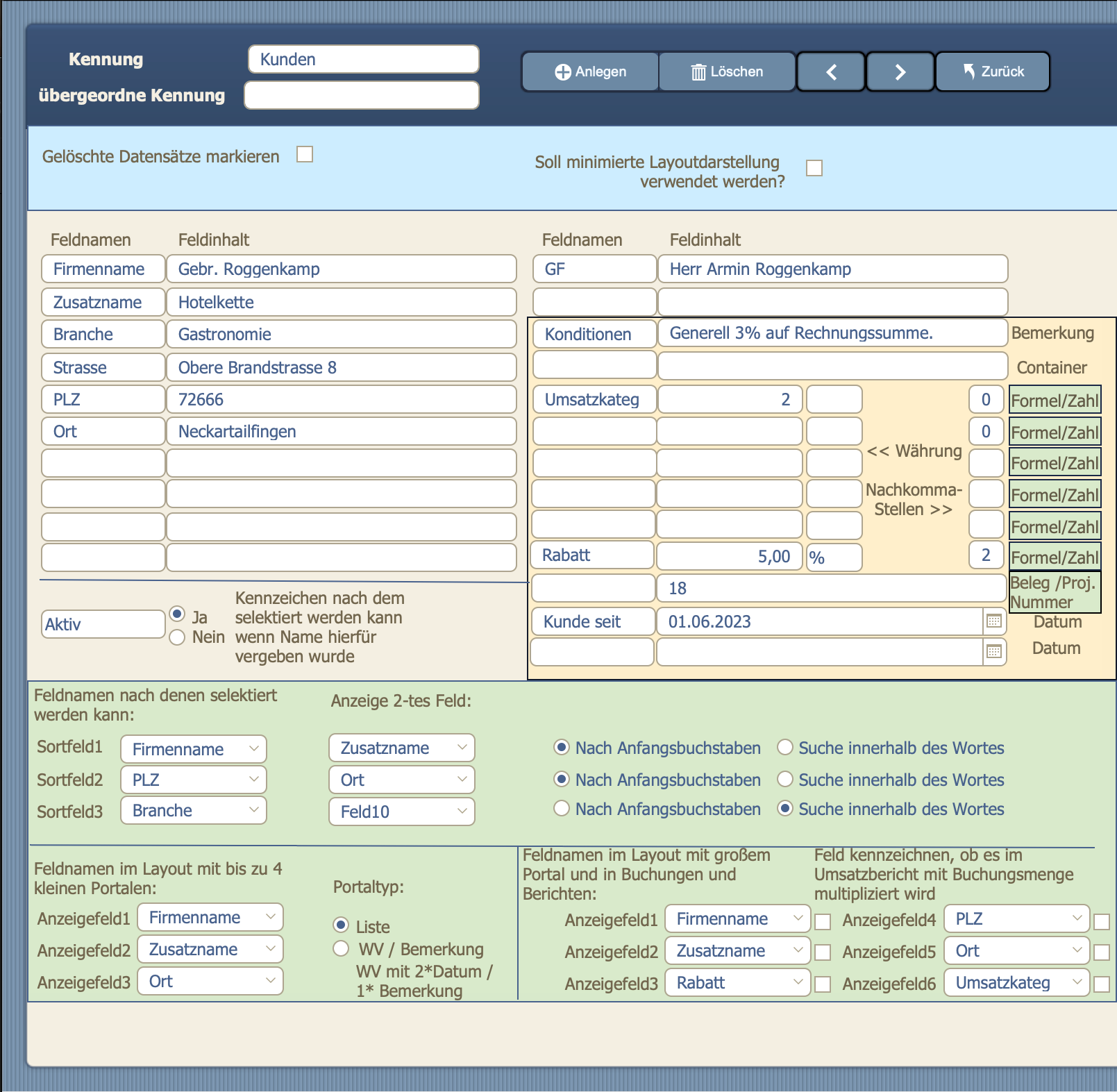
Task: Click the Beleg /Proj. Nummer button
Action: point(1055,592)
